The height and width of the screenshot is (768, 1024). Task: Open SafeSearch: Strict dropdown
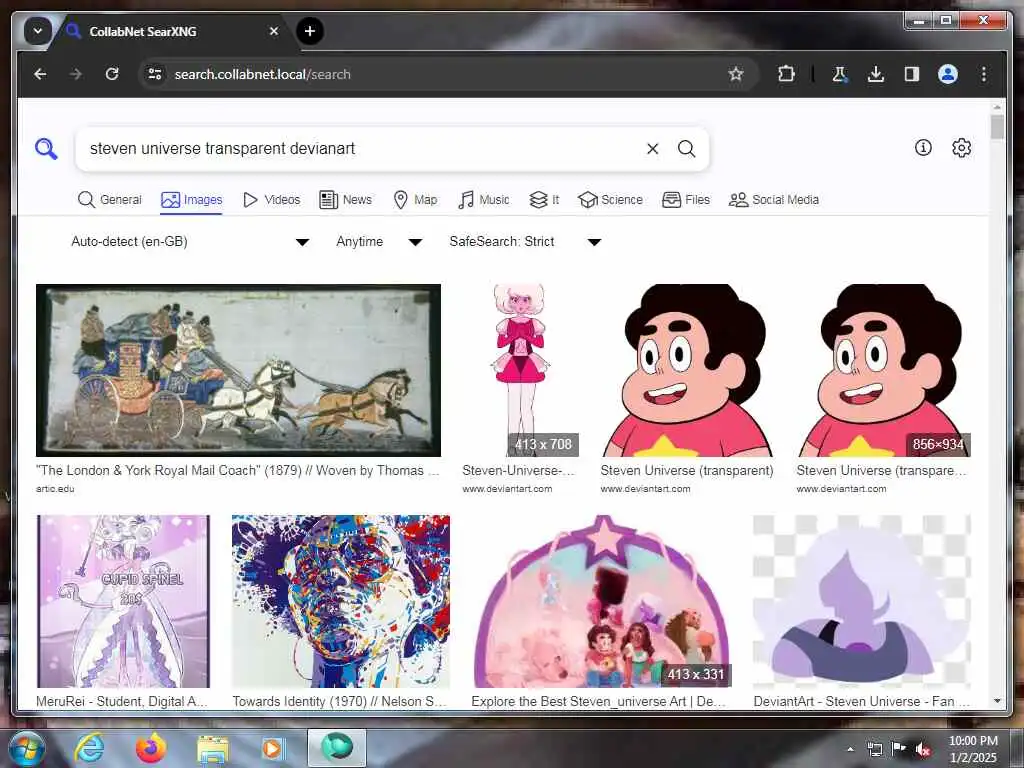(x=525, y=242)
